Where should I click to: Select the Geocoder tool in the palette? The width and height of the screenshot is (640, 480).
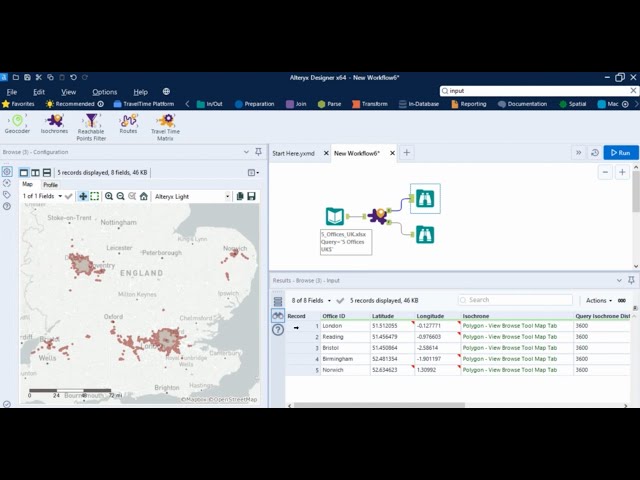[x=17, y=124]
